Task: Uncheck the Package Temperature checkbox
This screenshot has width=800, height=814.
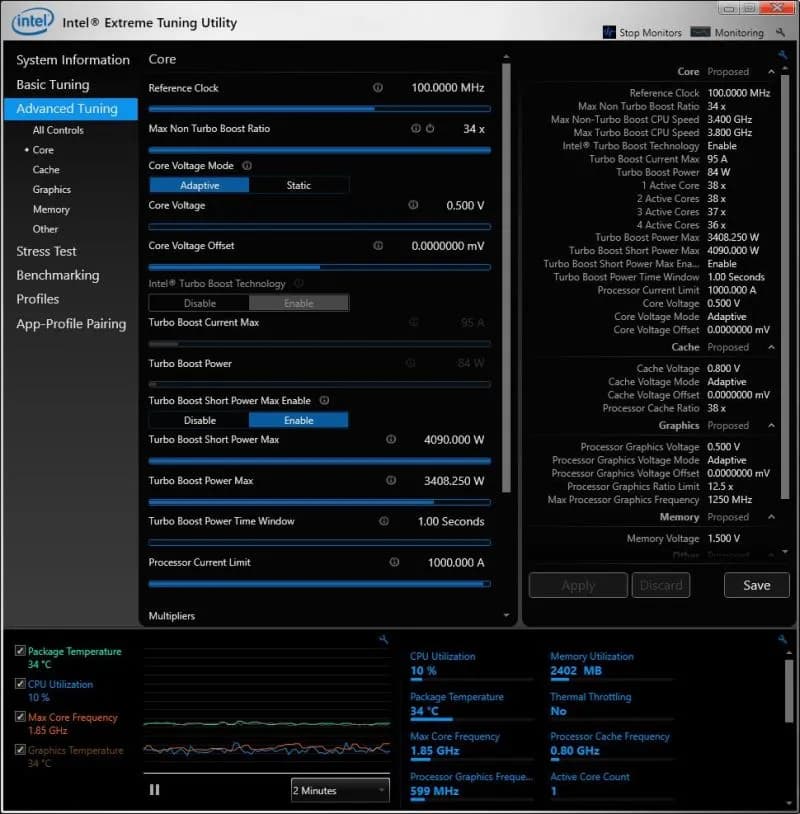Action: click(21, 651)
